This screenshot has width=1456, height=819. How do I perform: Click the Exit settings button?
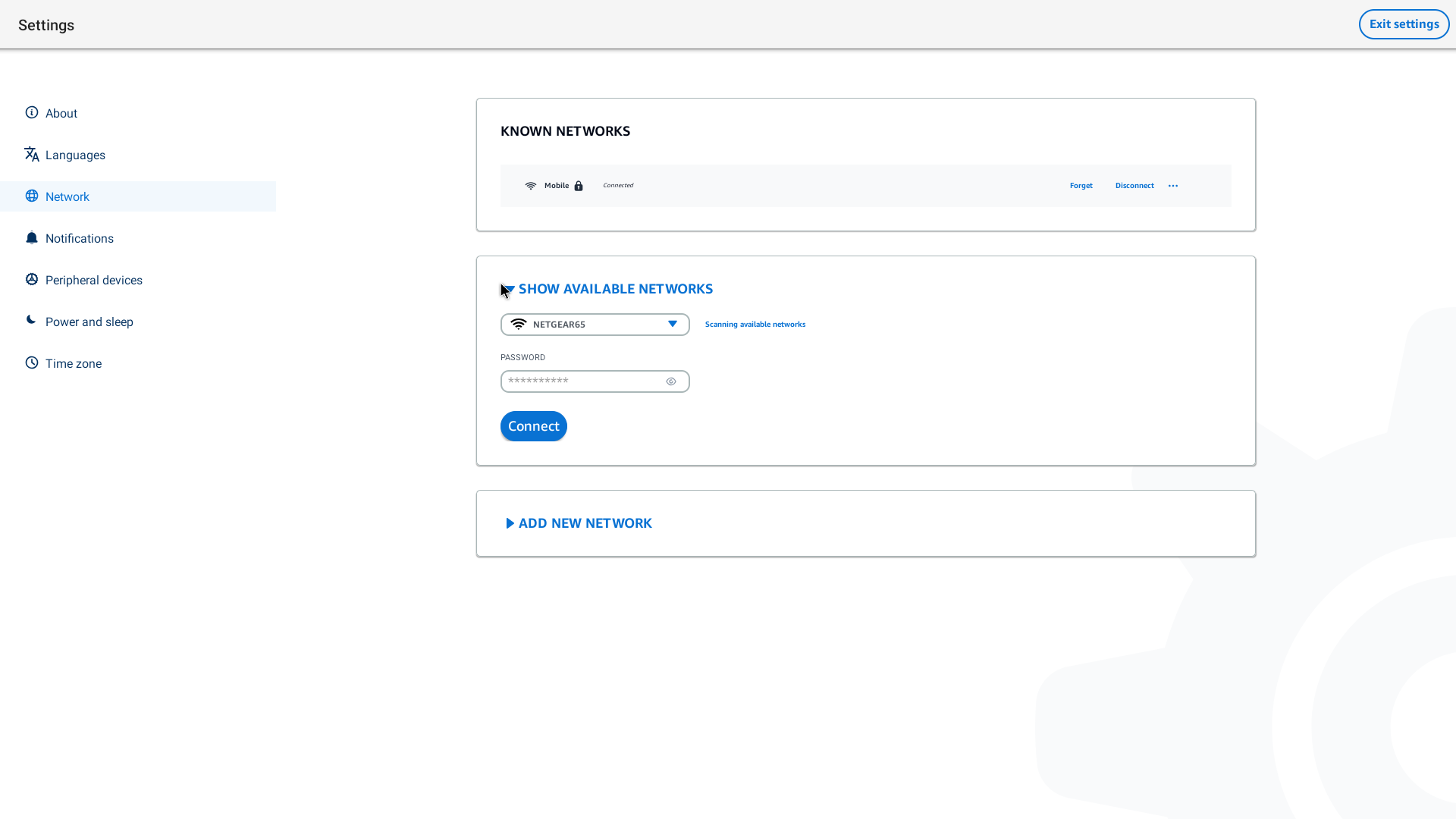click(1404, 24)
